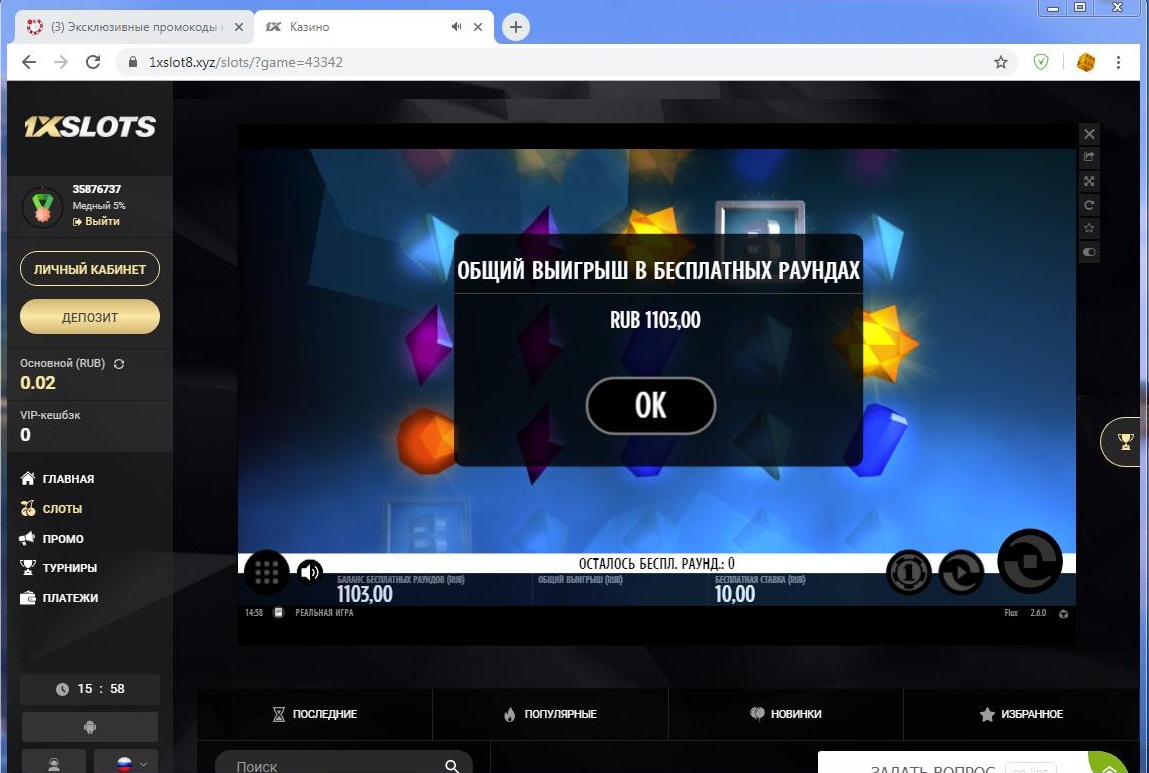The image size is (1149, 773).
Task: Mute the Казино tab audio icon
Action: coord(456,27)
